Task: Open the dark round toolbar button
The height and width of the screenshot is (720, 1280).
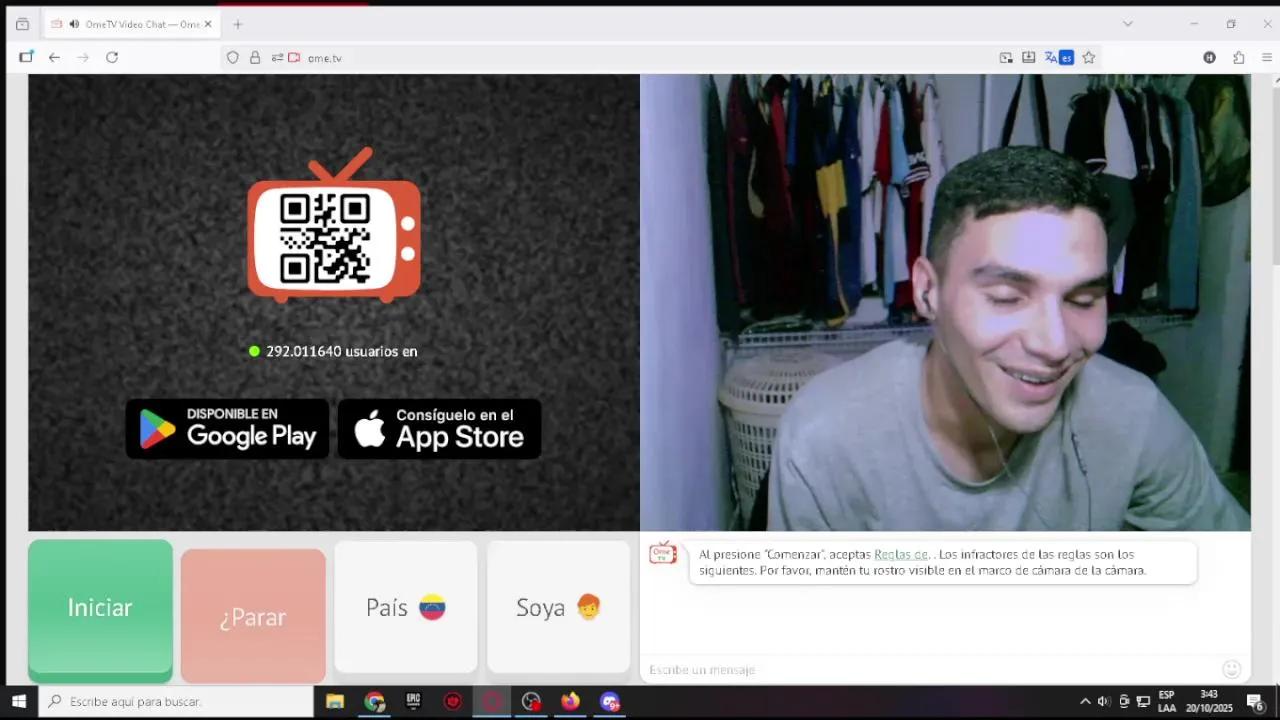Action: (1209, 58)
